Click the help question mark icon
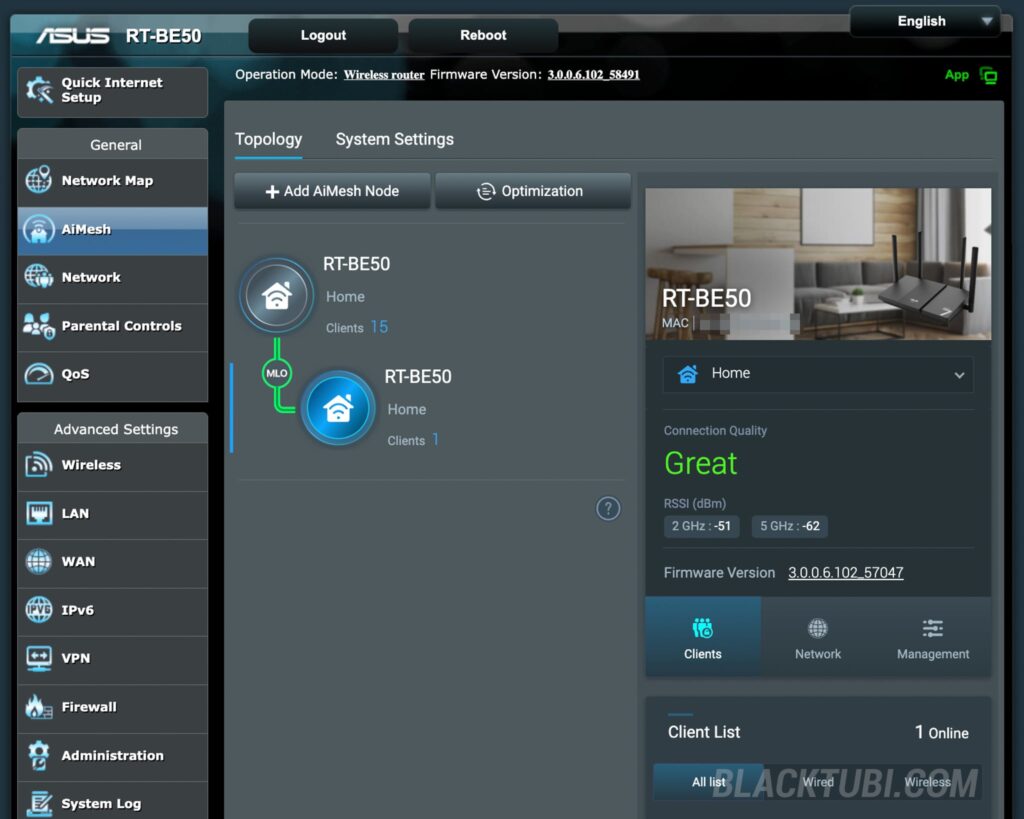 click(608, 508)
